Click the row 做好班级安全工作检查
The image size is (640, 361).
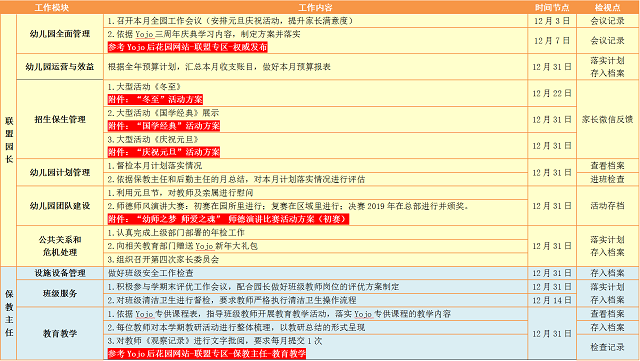click(x=316, y=273)
